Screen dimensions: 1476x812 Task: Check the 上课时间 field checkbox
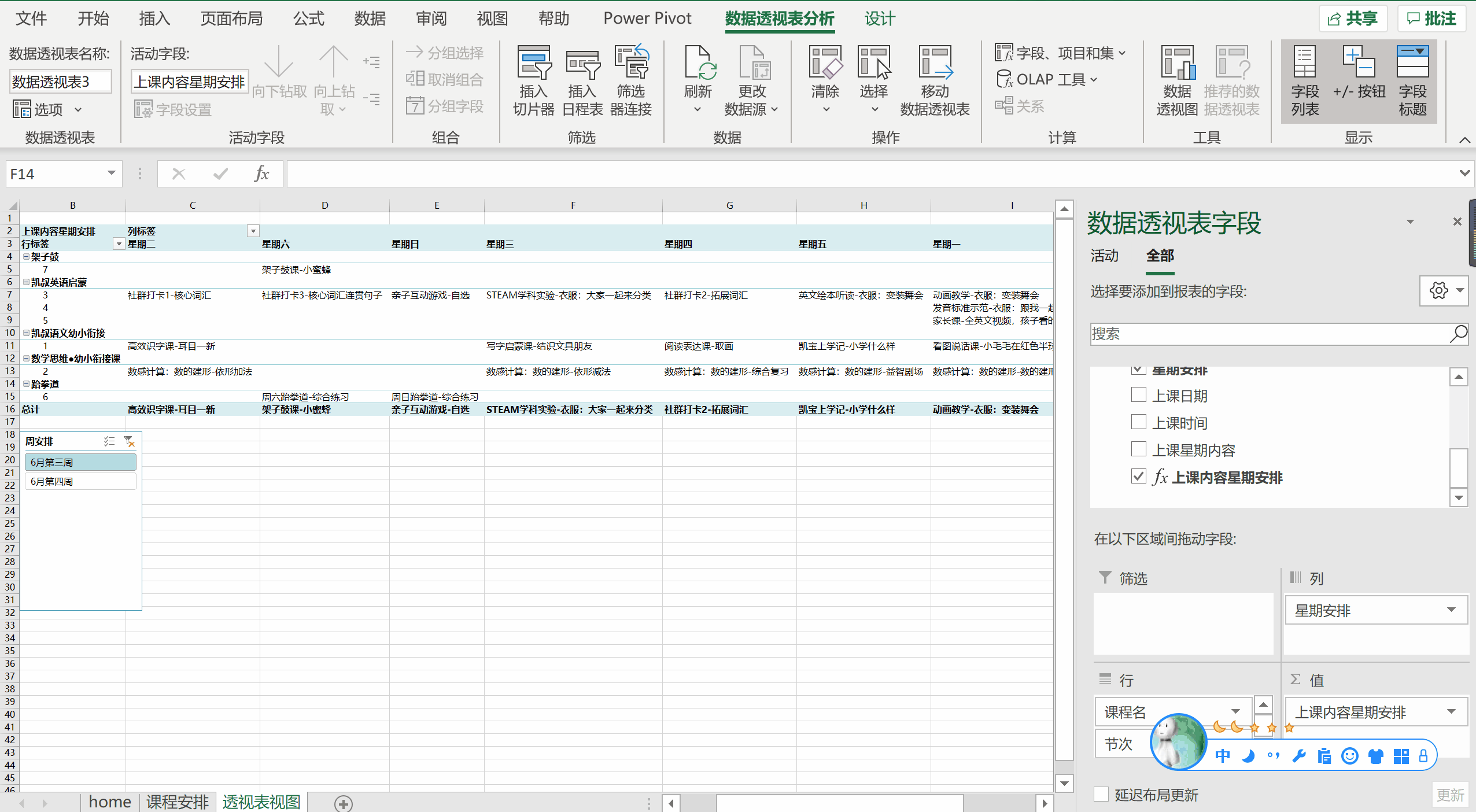click(1138, 422)
